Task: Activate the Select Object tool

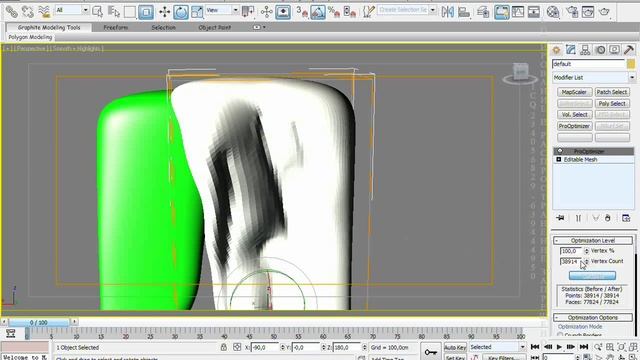Action: 98,11
